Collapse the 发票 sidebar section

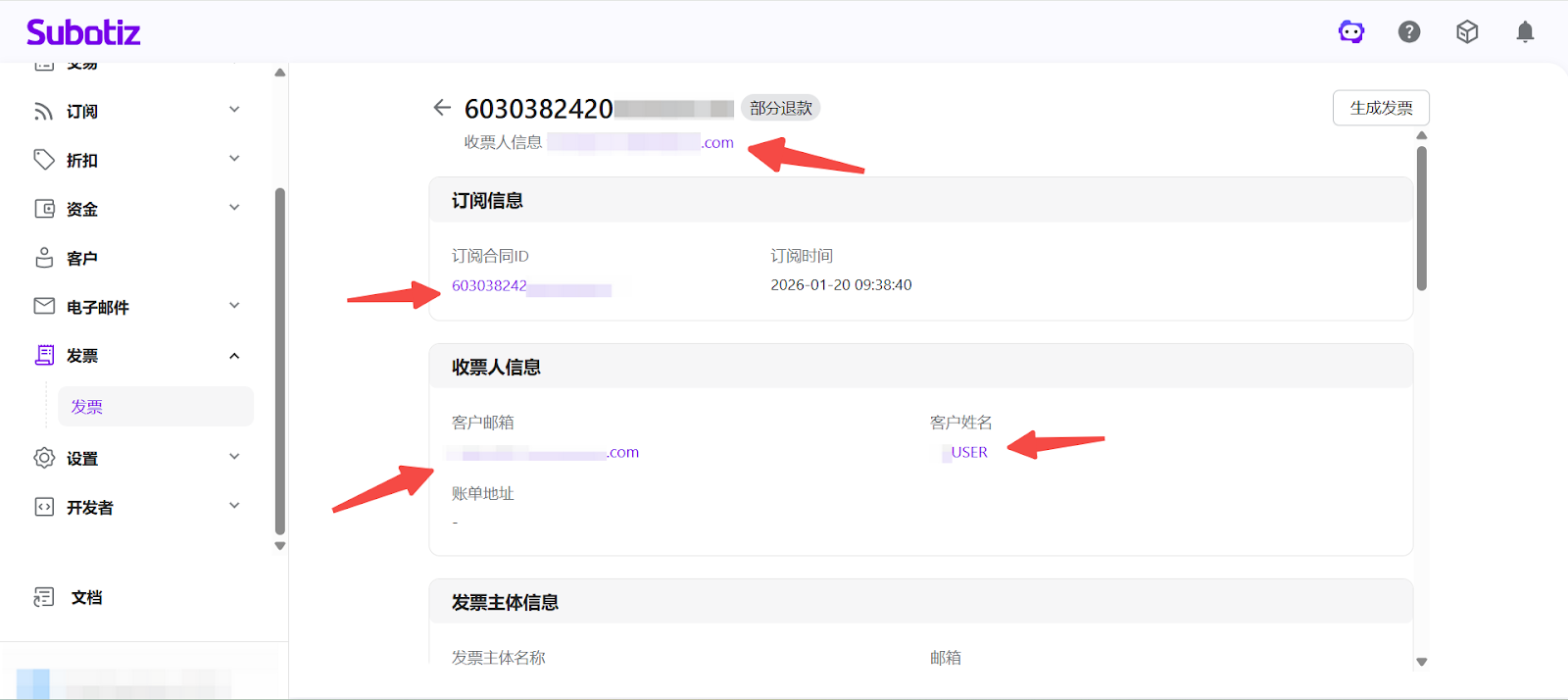pos(234,356)
